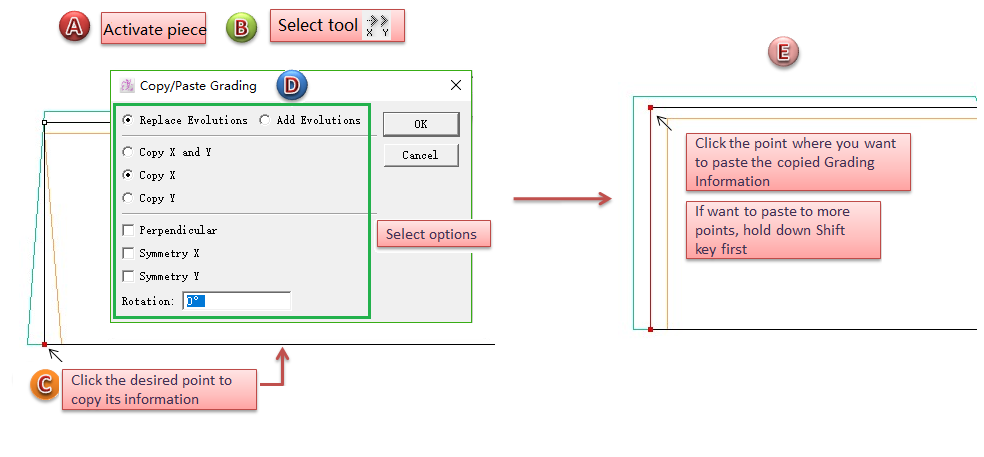Click inside the Rotation input field
The height and width of the screenshot is (457, 984).
(x=237, y=301)
